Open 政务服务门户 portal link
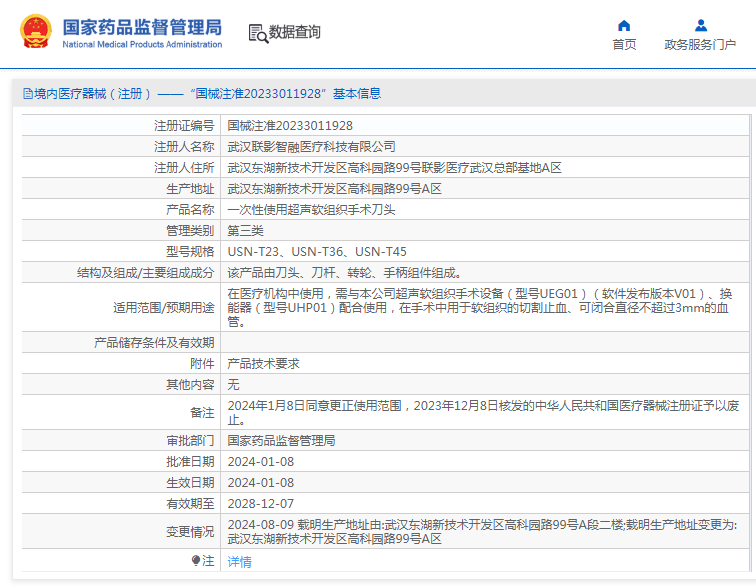This screenshot has width=756, height=588. (x=700, y=45)
